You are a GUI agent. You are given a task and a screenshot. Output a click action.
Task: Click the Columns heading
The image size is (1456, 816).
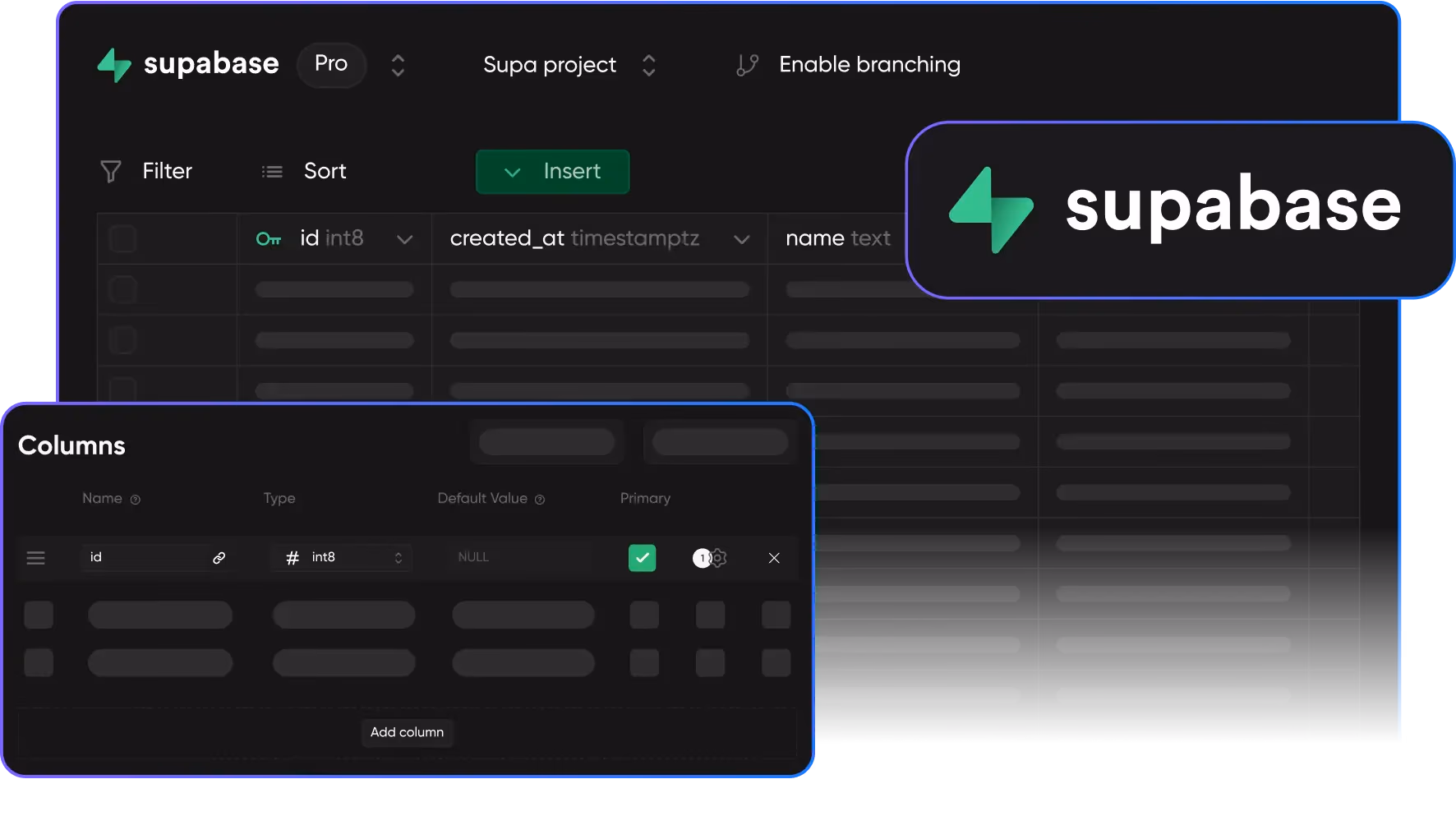click(x=71, y=445)
